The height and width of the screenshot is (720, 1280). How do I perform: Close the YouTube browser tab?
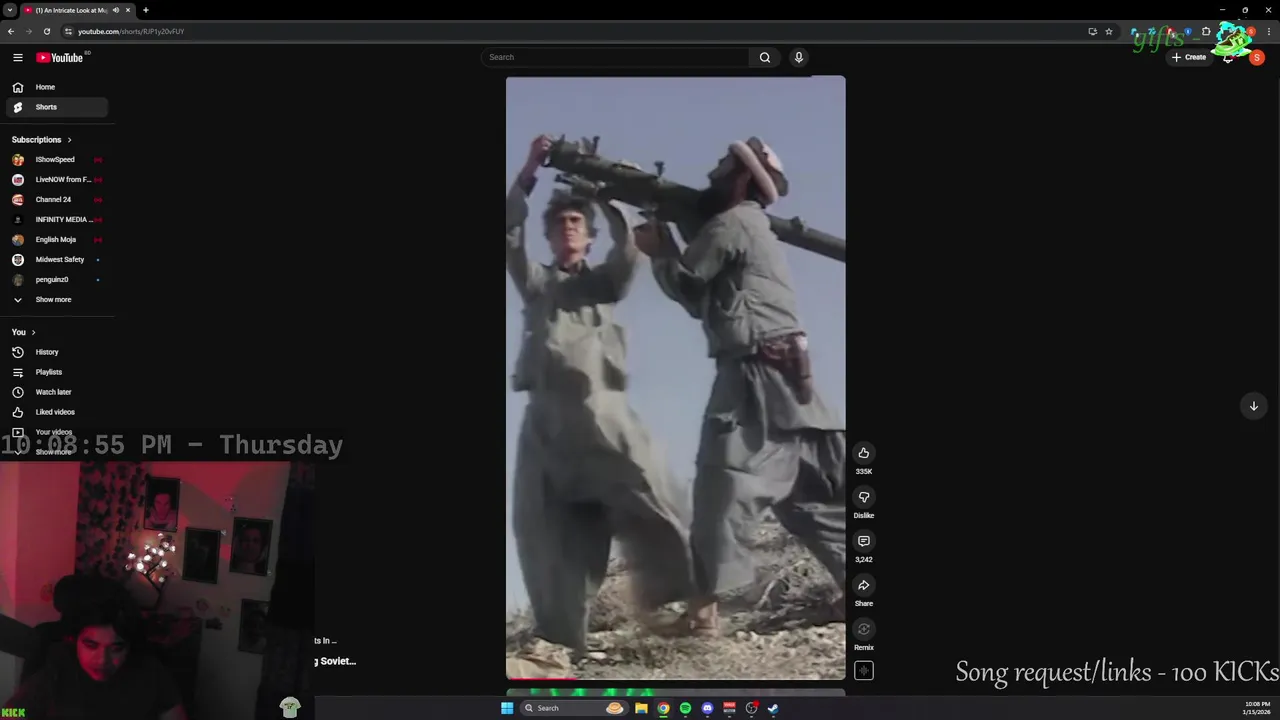(x=128, y=10)
